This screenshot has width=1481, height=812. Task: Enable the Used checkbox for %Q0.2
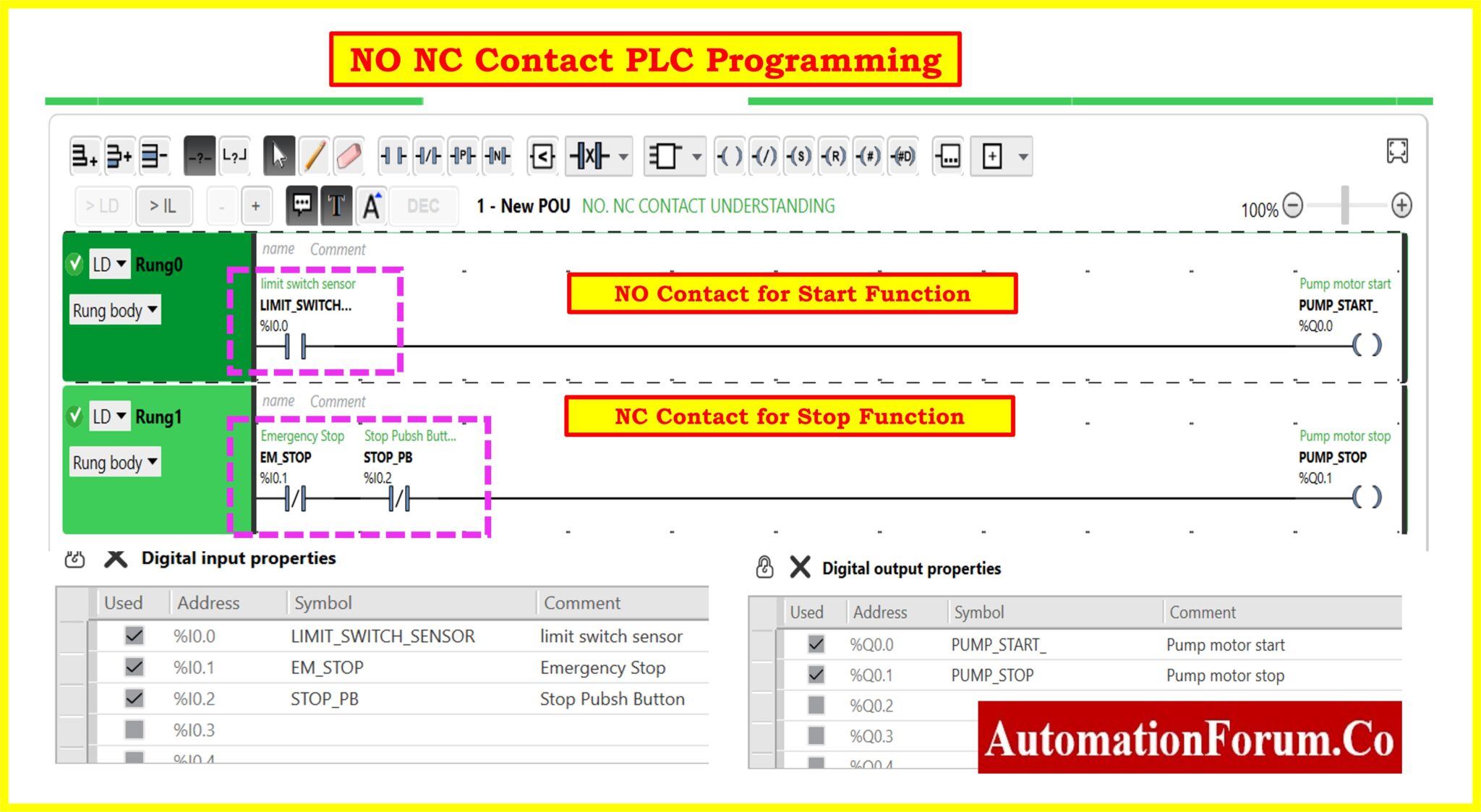click(815, 705)
